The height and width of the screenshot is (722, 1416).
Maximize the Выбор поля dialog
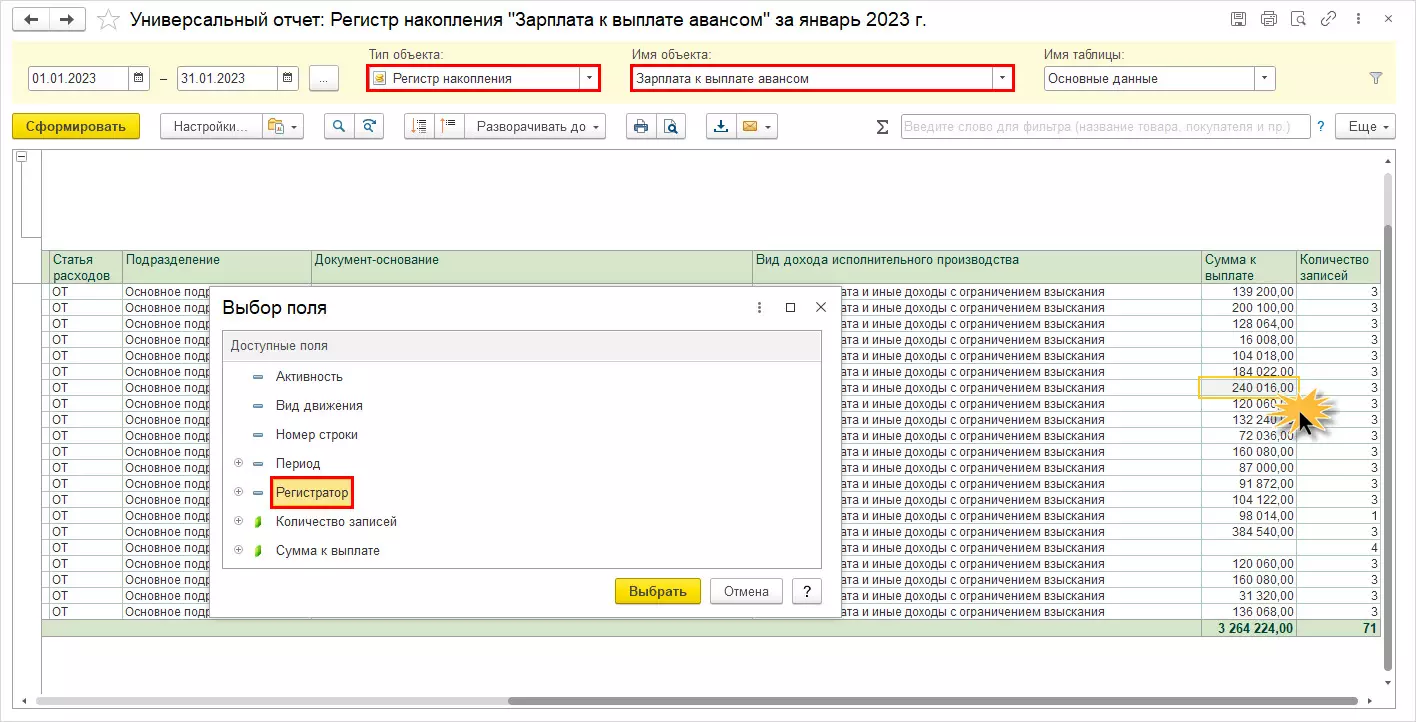(x=790, y=308)
